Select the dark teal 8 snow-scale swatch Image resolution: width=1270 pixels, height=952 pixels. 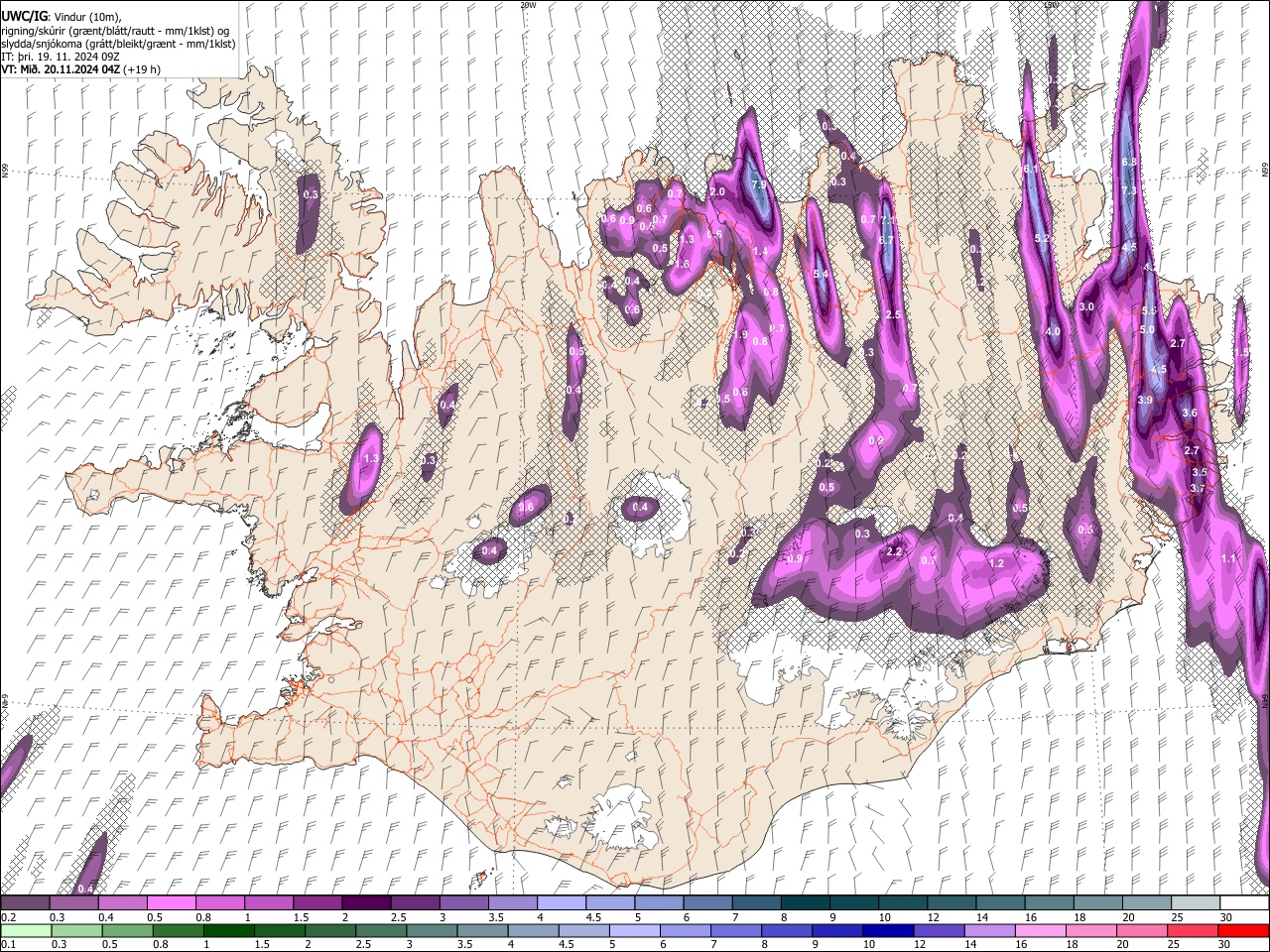[805, 903]
